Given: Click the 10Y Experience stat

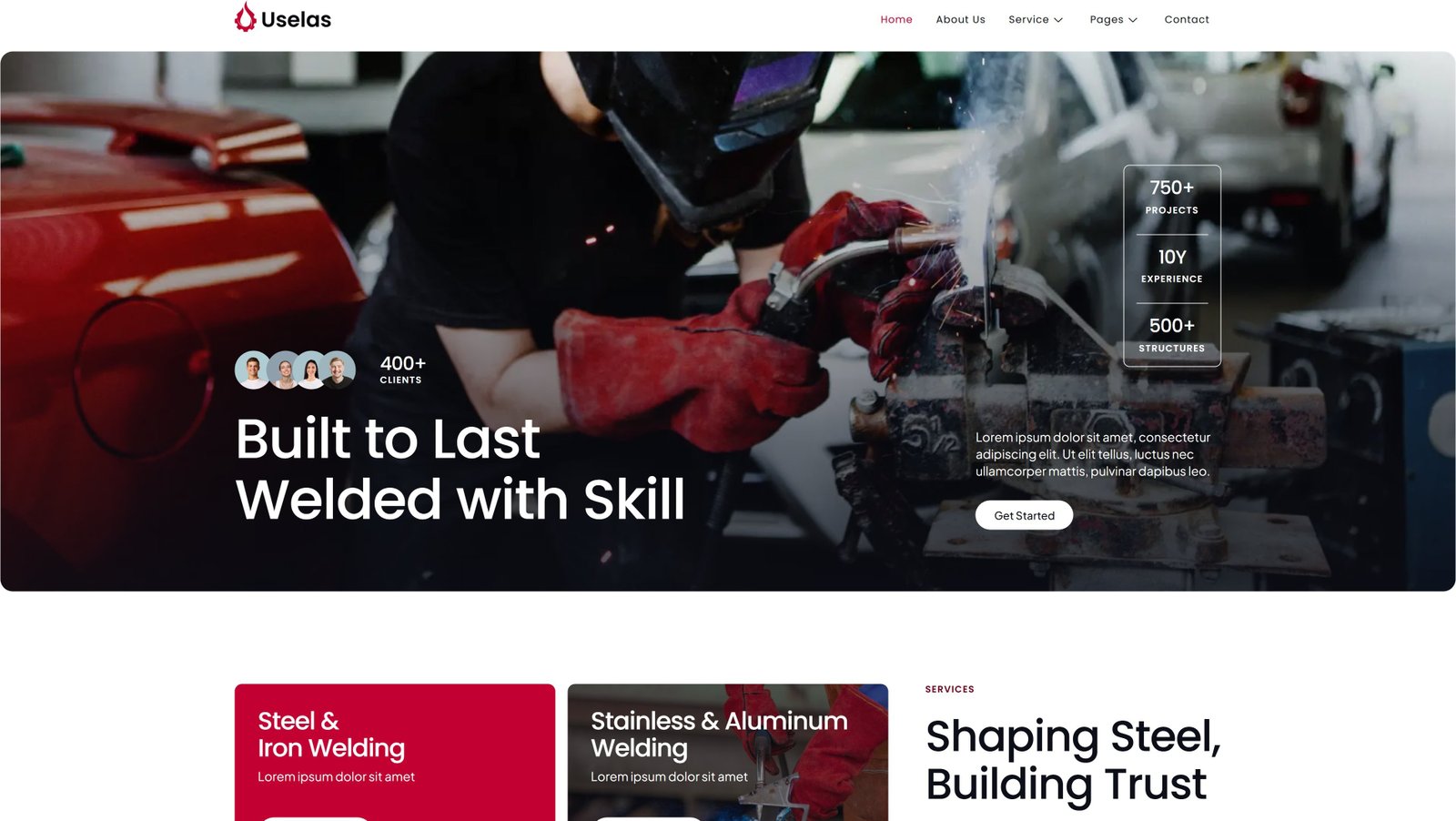Looking at the screenshot, I should pos(1172,266).
